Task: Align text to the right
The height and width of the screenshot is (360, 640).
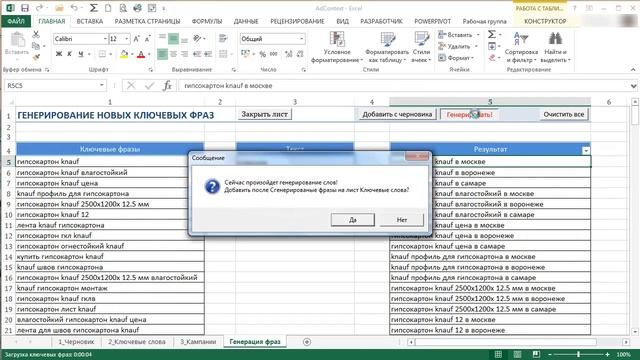Action: coord(184,54)
